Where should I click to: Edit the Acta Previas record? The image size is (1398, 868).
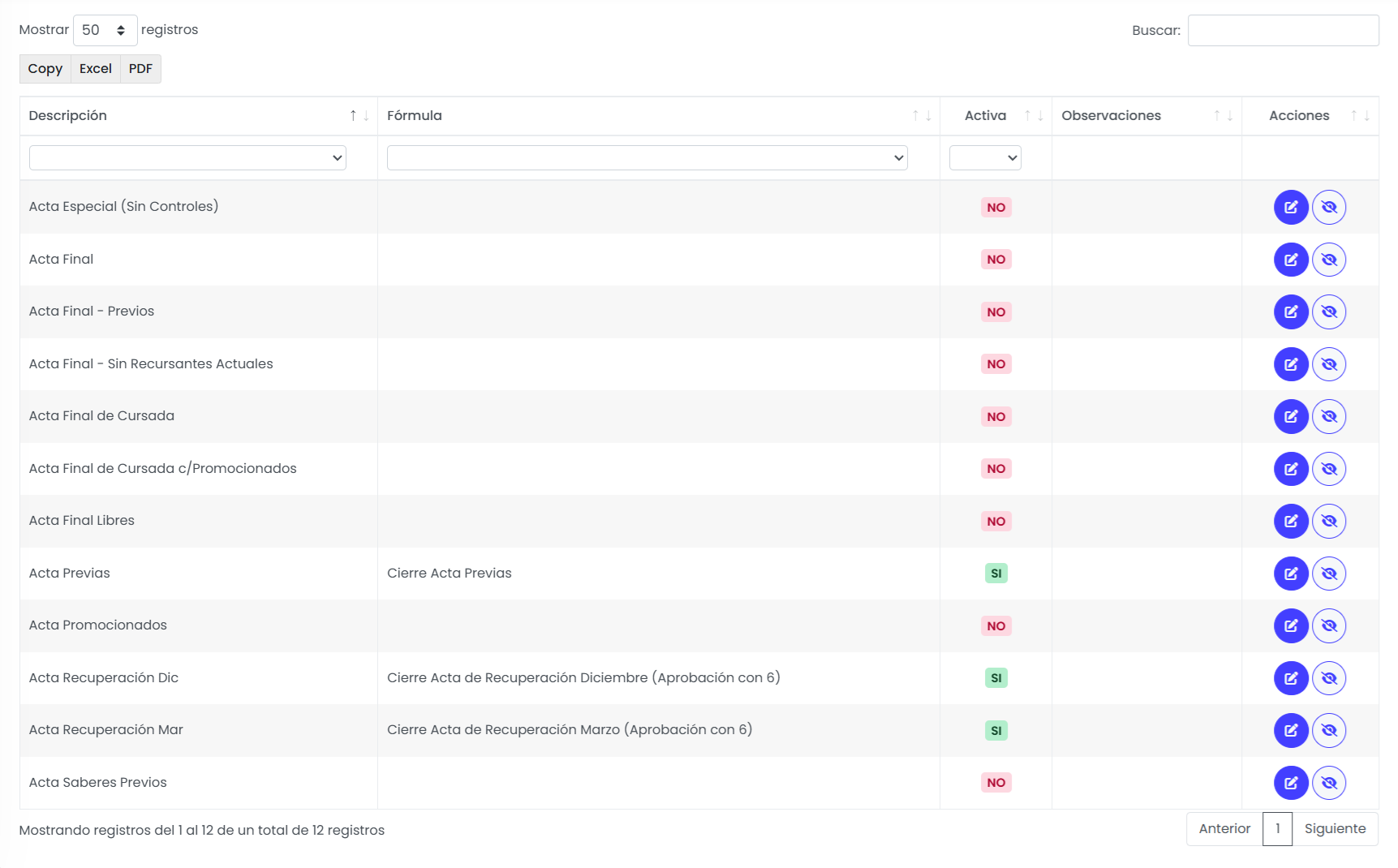[1291, 574]
